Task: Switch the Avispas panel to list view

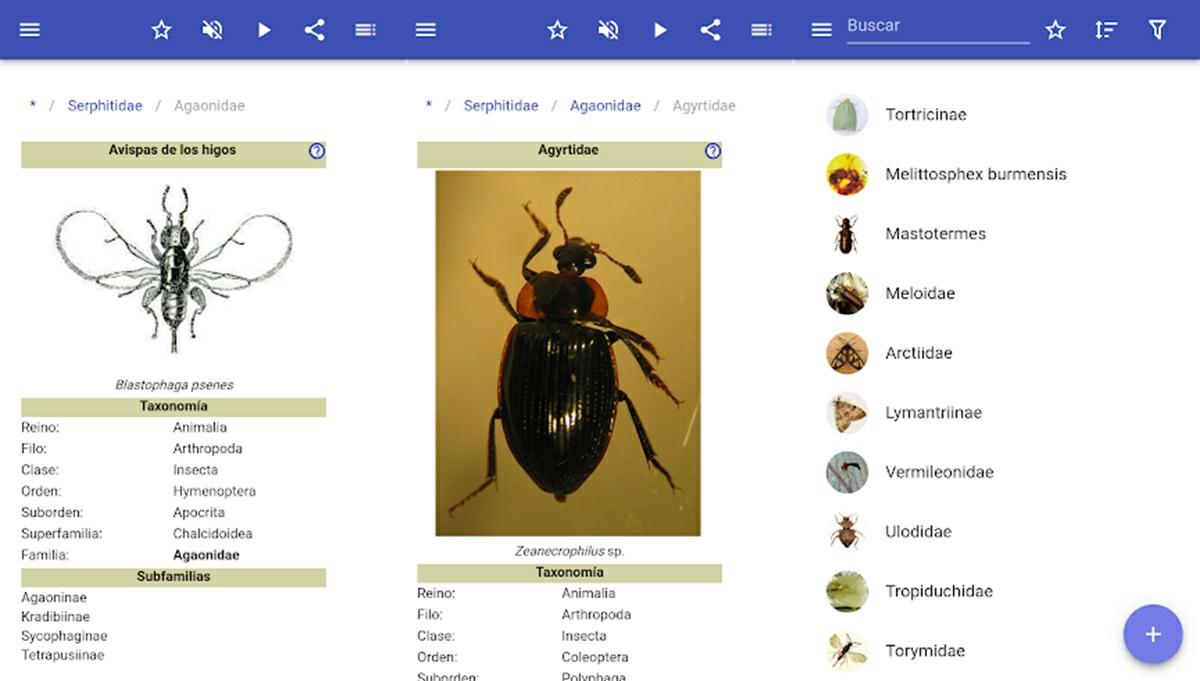Action: click(365, 29)
